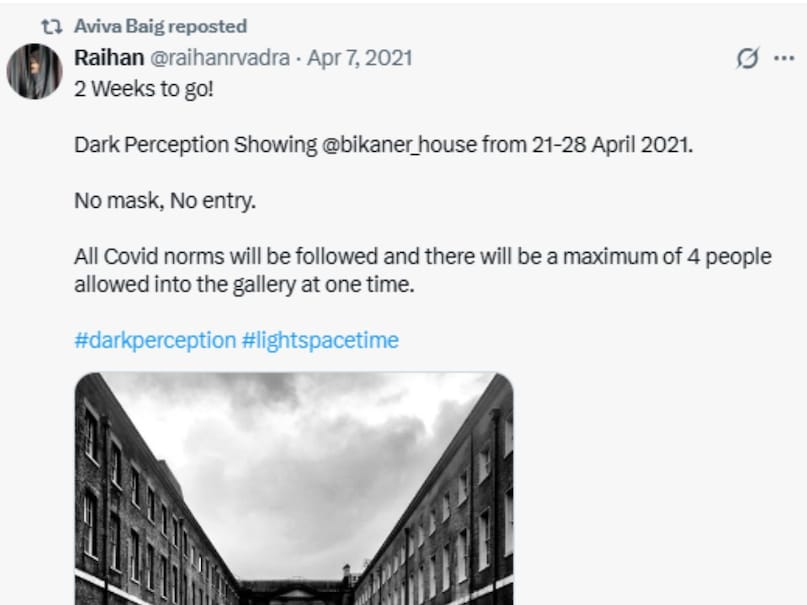Open Raihan's profile avatar picture

point(35,71)
